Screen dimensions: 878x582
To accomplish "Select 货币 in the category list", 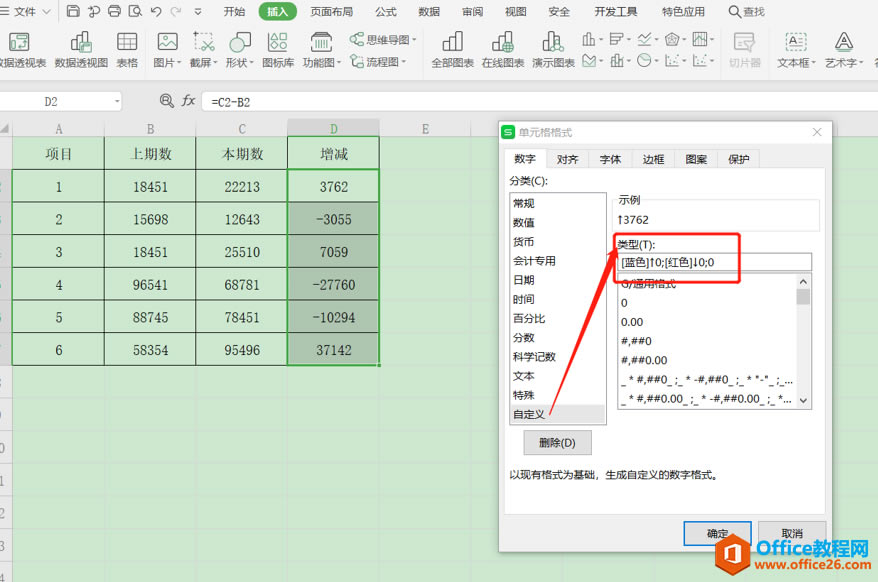I will click(x=558, y=241).
